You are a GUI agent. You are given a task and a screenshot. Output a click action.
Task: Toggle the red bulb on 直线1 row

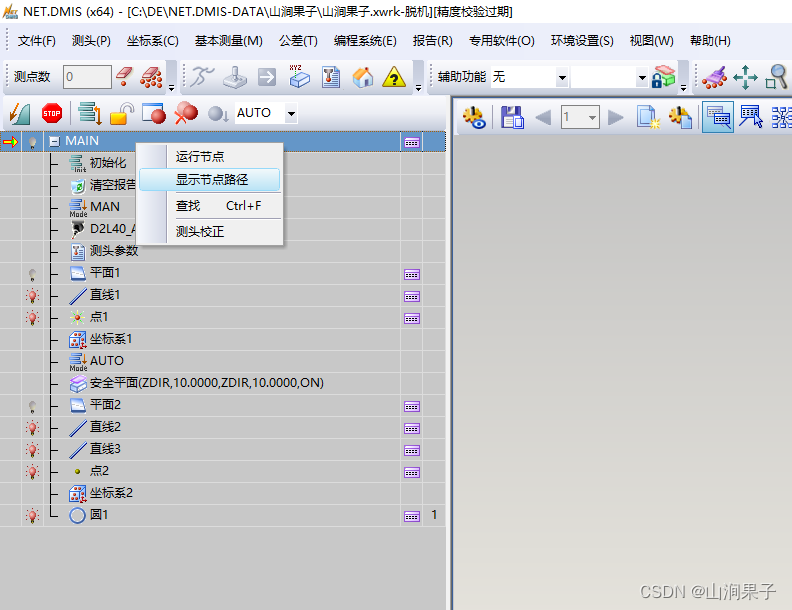[x=32, y=296]
